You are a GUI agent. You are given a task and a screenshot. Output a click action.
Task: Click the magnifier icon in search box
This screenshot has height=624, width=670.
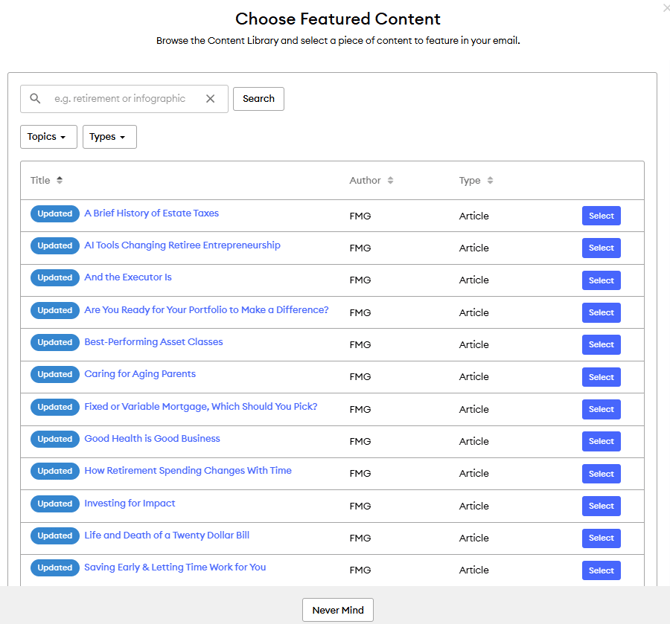point(35,99)
